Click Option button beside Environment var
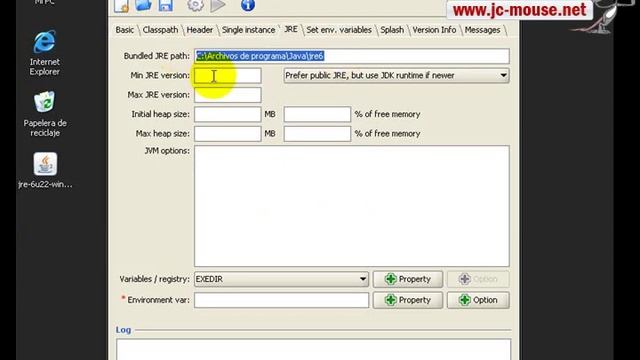This screenshot has height=360, width=640. [x=478, y=300]
